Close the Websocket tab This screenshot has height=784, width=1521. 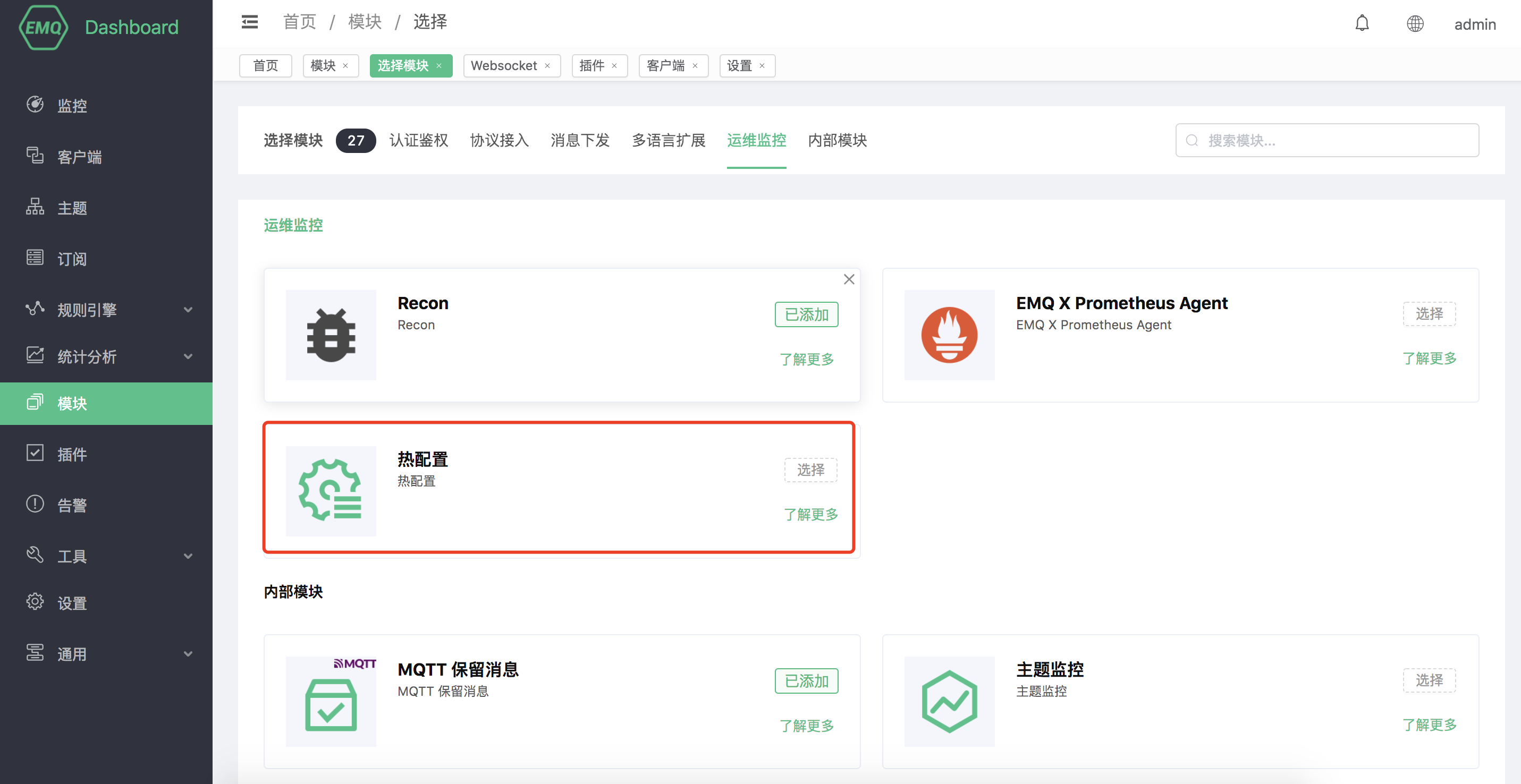[547, 66]
